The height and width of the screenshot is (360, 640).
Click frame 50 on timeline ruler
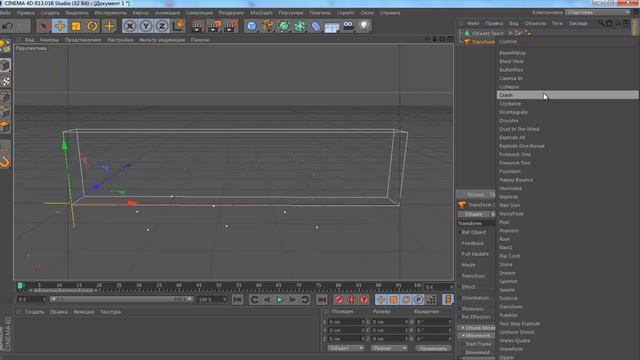219,286
